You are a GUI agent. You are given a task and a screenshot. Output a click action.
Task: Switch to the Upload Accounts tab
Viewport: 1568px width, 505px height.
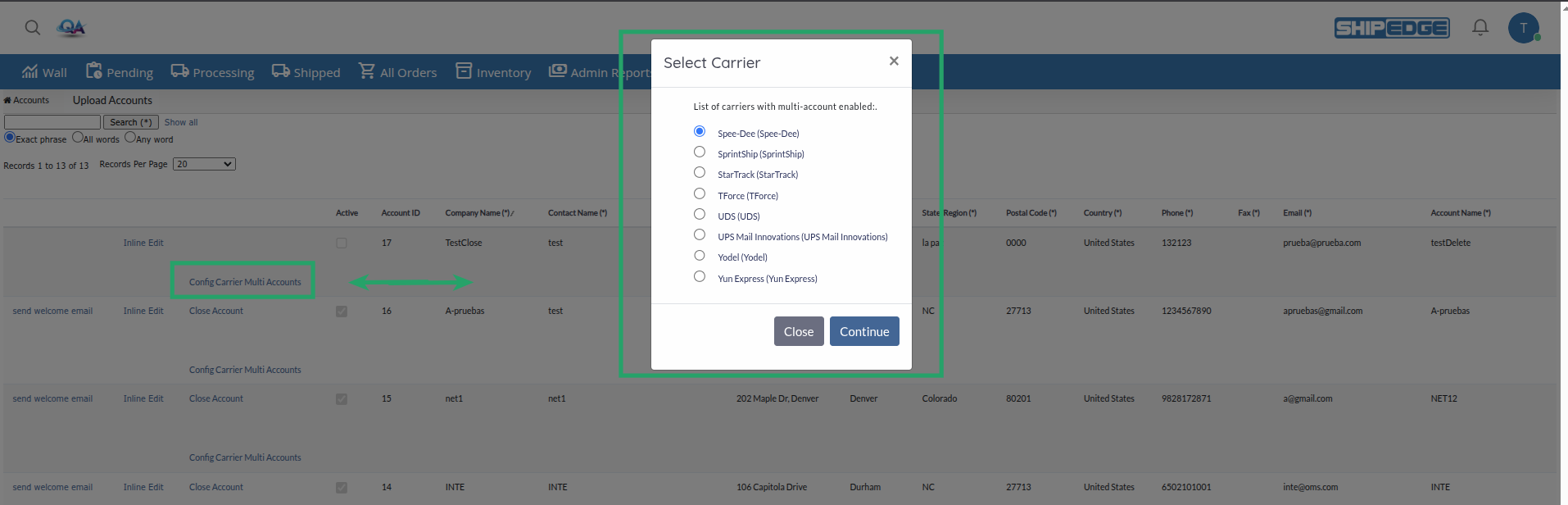112,100
